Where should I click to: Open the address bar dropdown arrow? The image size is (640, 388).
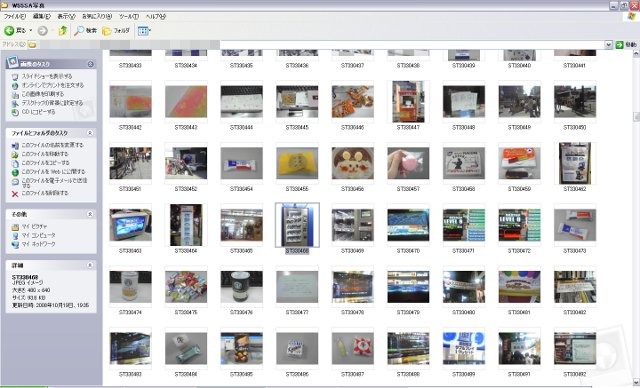tap(608, 44)
